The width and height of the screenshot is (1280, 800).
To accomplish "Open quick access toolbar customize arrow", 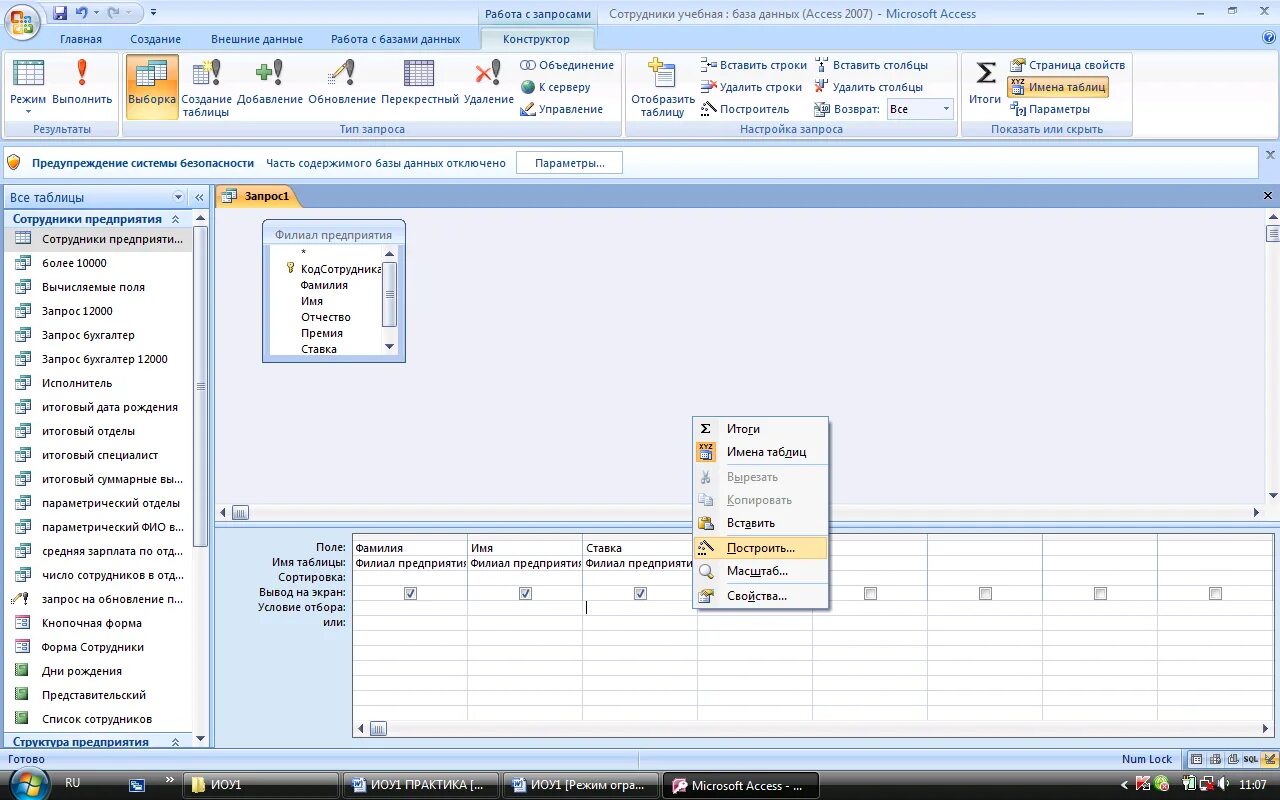I will 153,13.
